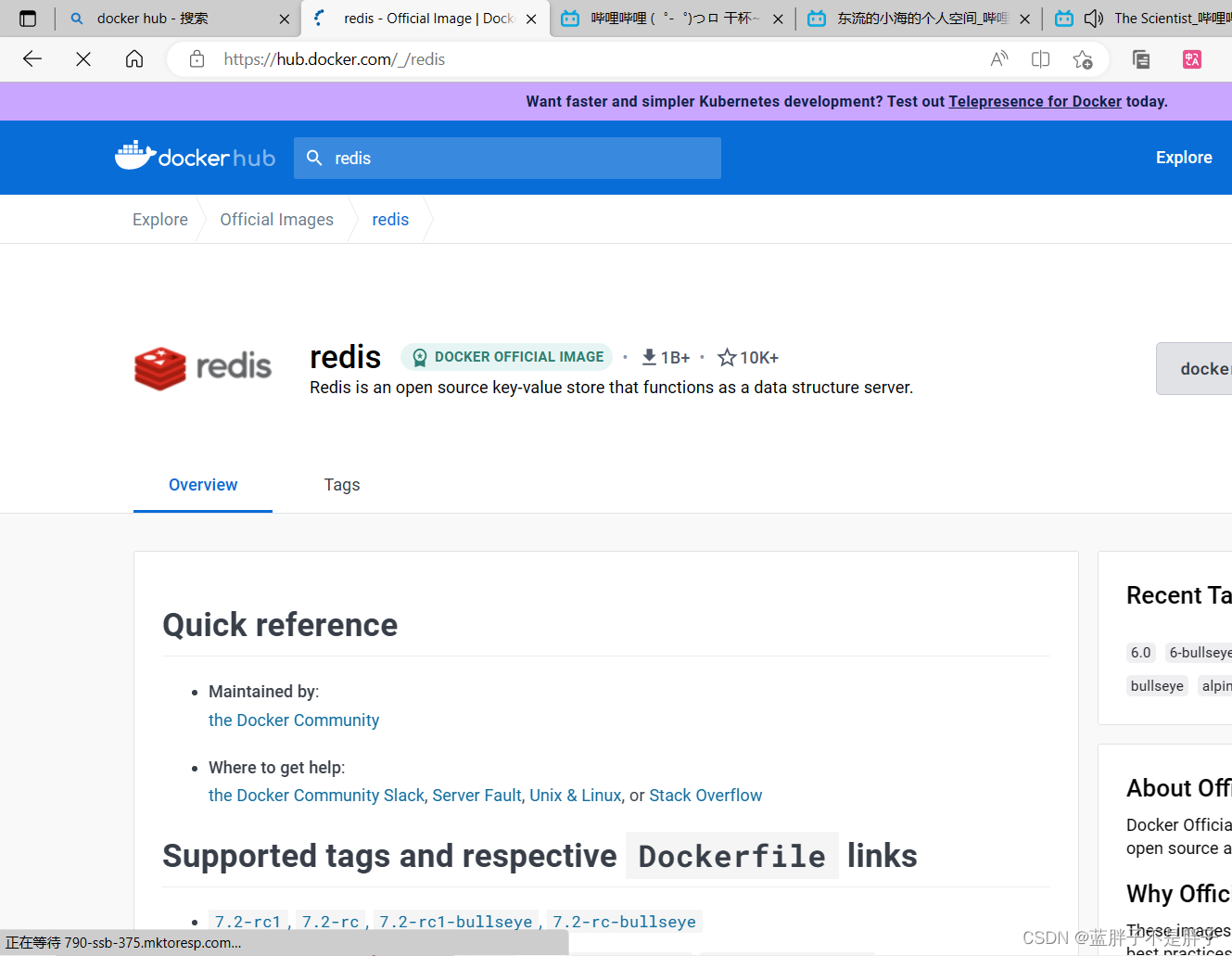This screenshot has height=956, width=1232.
Task: Open the Server Fault link
Action: [476, 796]
